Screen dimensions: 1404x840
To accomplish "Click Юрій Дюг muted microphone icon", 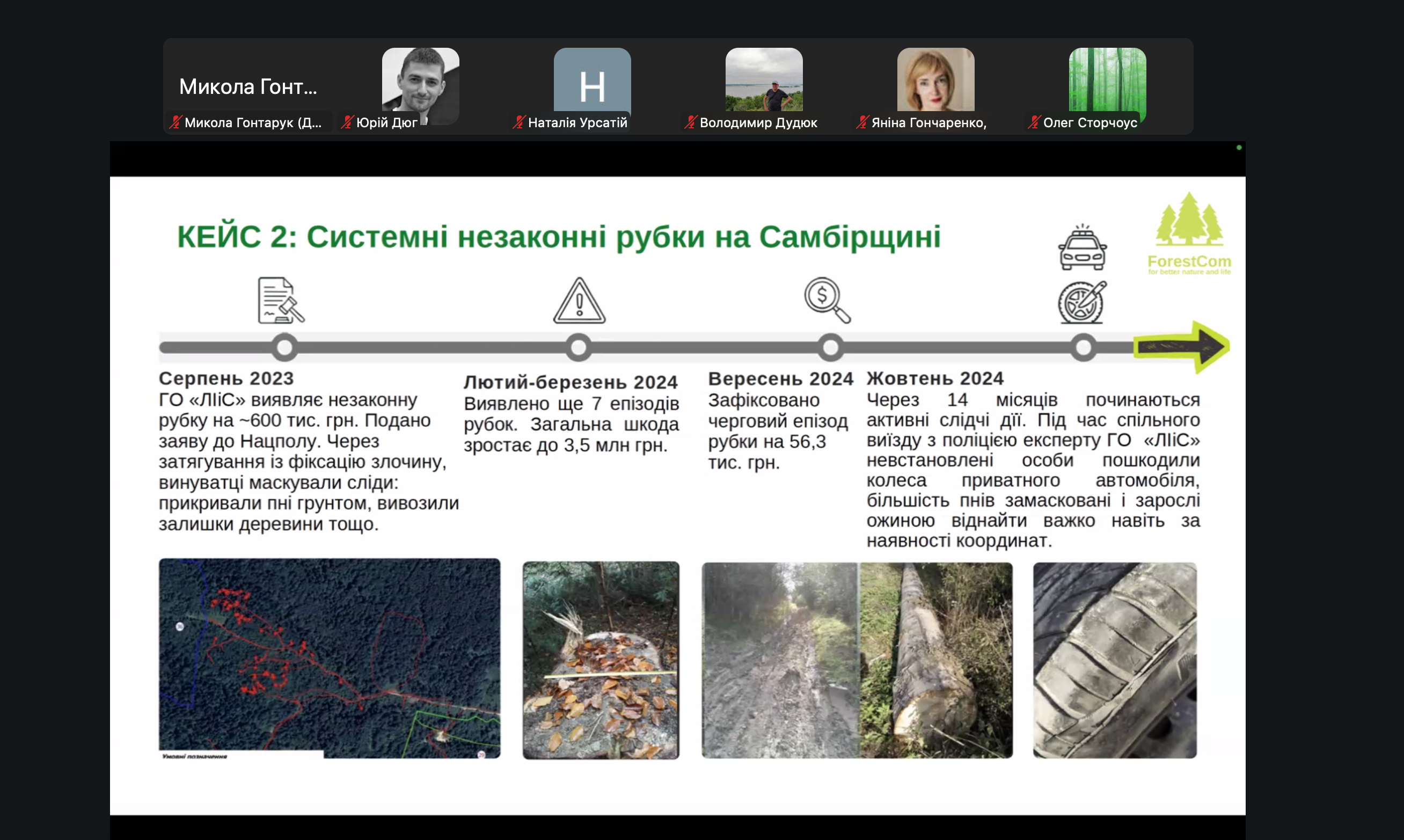I will 347,122.
